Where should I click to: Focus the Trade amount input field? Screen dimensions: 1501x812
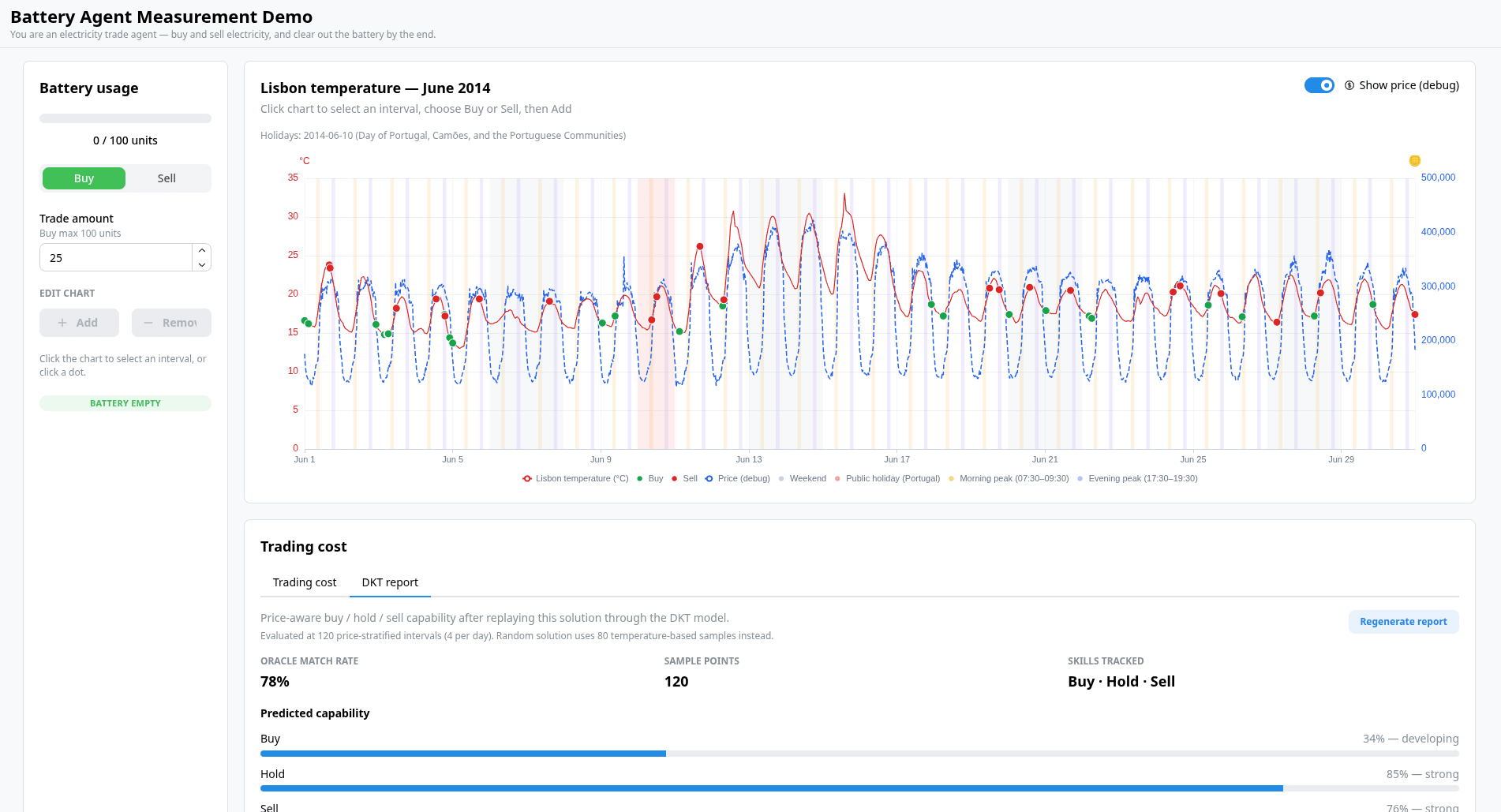coord(116,257)
